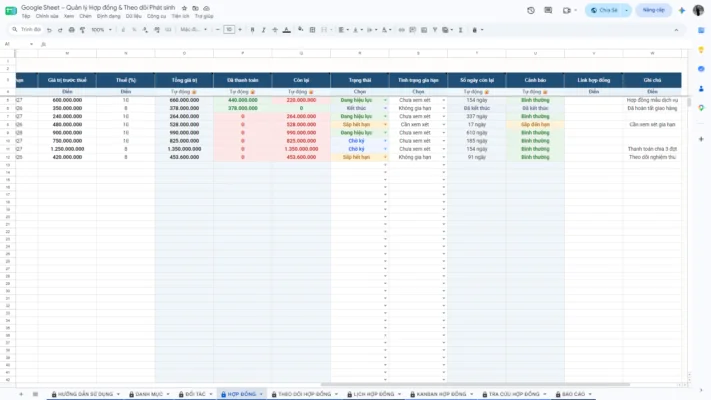Click the insert chart icon

tap(424, 30)
